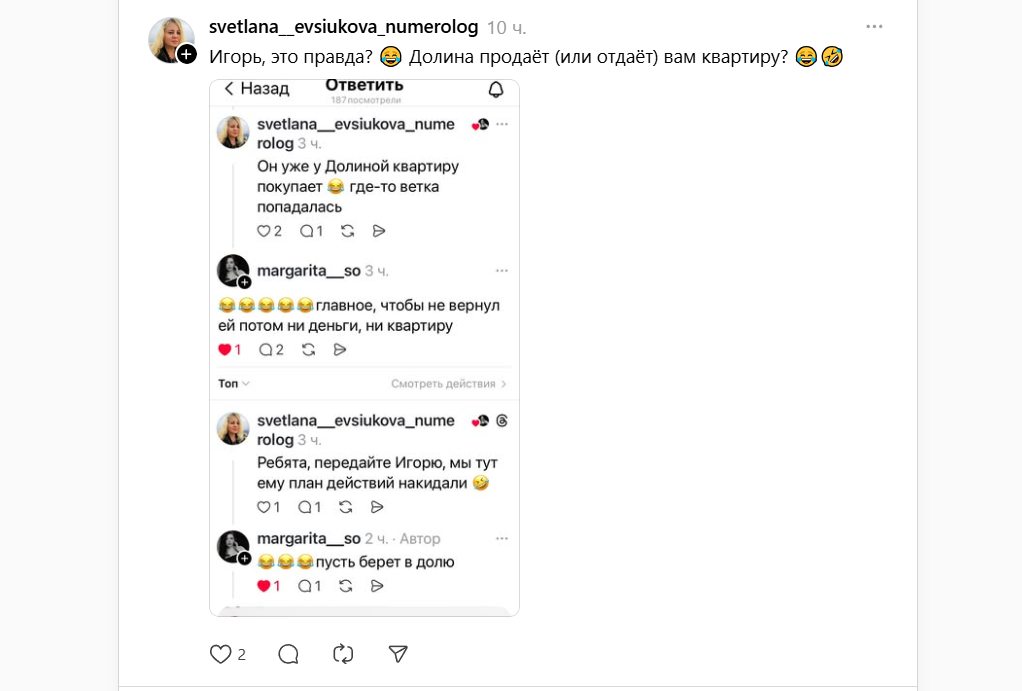This screenshot has height=691, width=1022.
Task: Open the notification bell in the screenshot
Action: coord(496,91)
